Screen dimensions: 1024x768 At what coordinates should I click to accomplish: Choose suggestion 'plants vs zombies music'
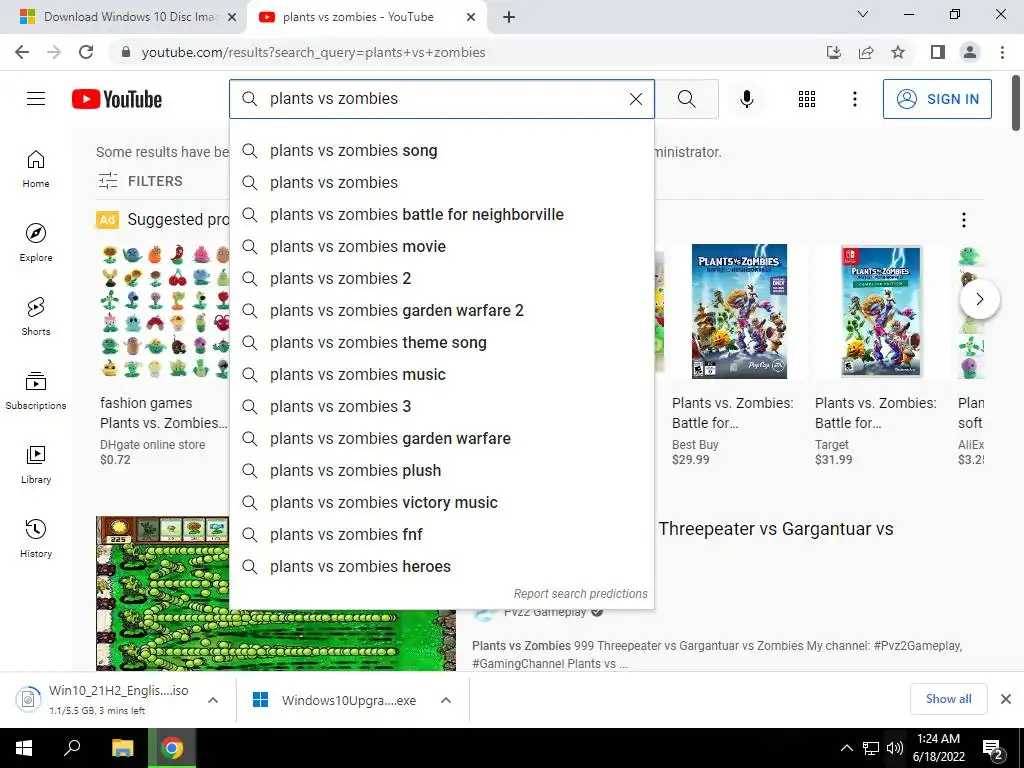442,374
